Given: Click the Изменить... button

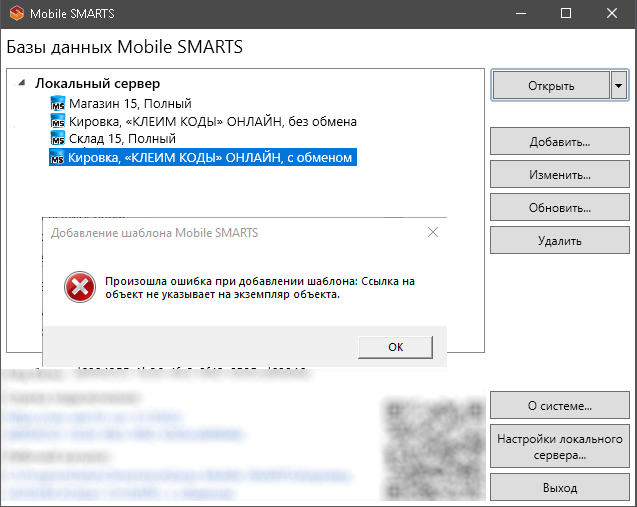Looking at the screenshot, I should pos(560,174).
